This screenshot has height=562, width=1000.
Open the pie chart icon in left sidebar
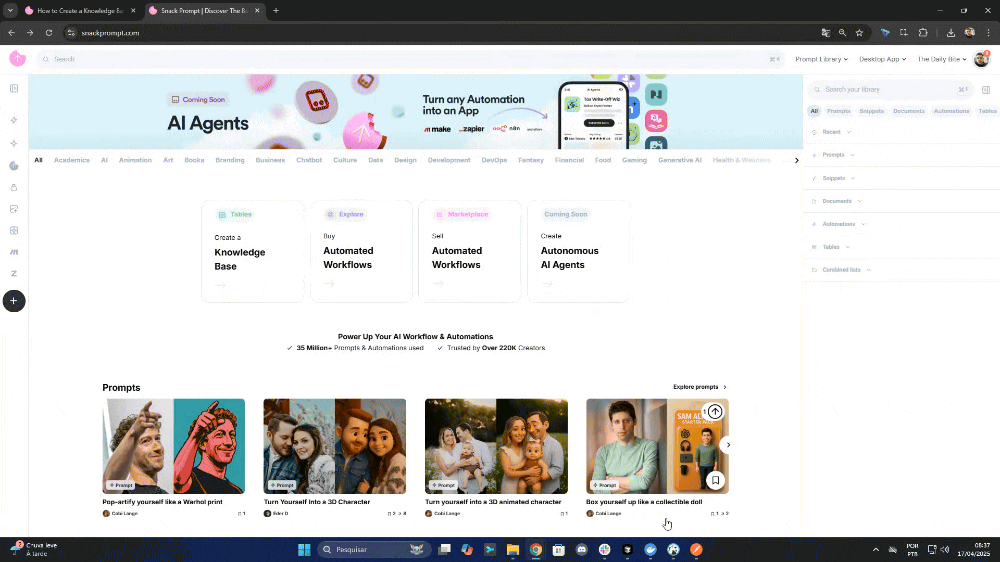14,166
